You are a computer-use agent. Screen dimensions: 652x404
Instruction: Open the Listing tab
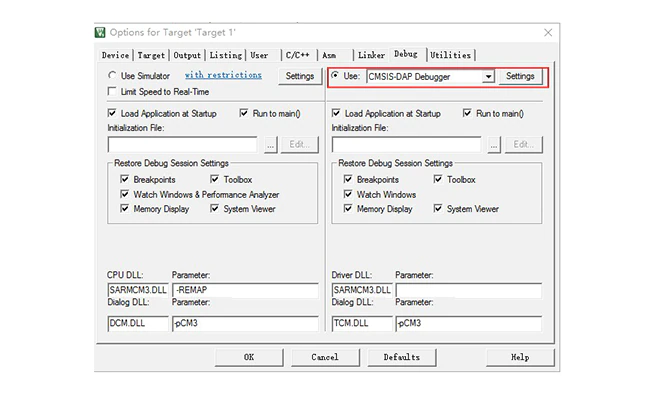[x=225, y=55]
